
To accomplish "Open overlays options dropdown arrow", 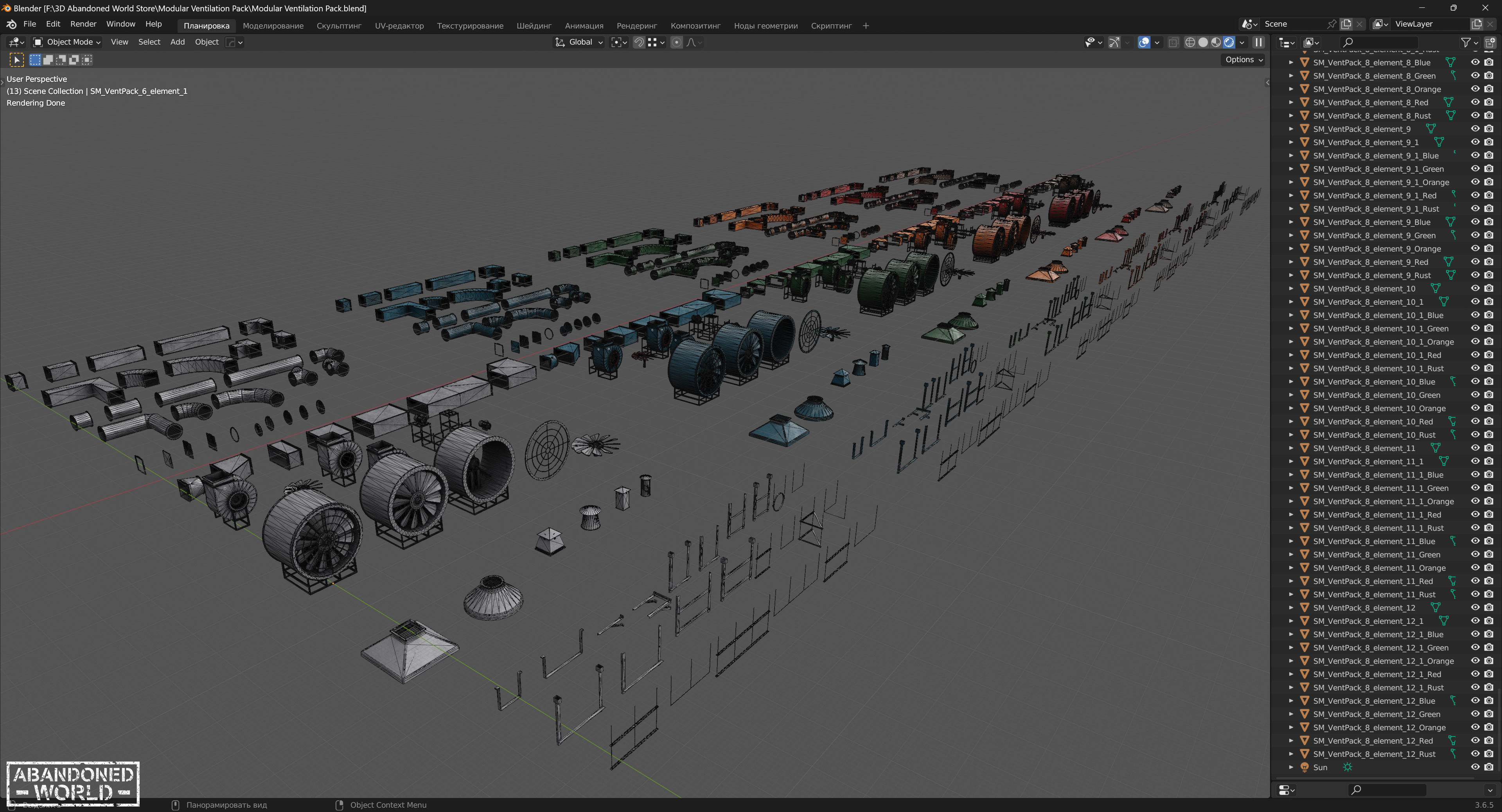I will [x=1157, y=42].
